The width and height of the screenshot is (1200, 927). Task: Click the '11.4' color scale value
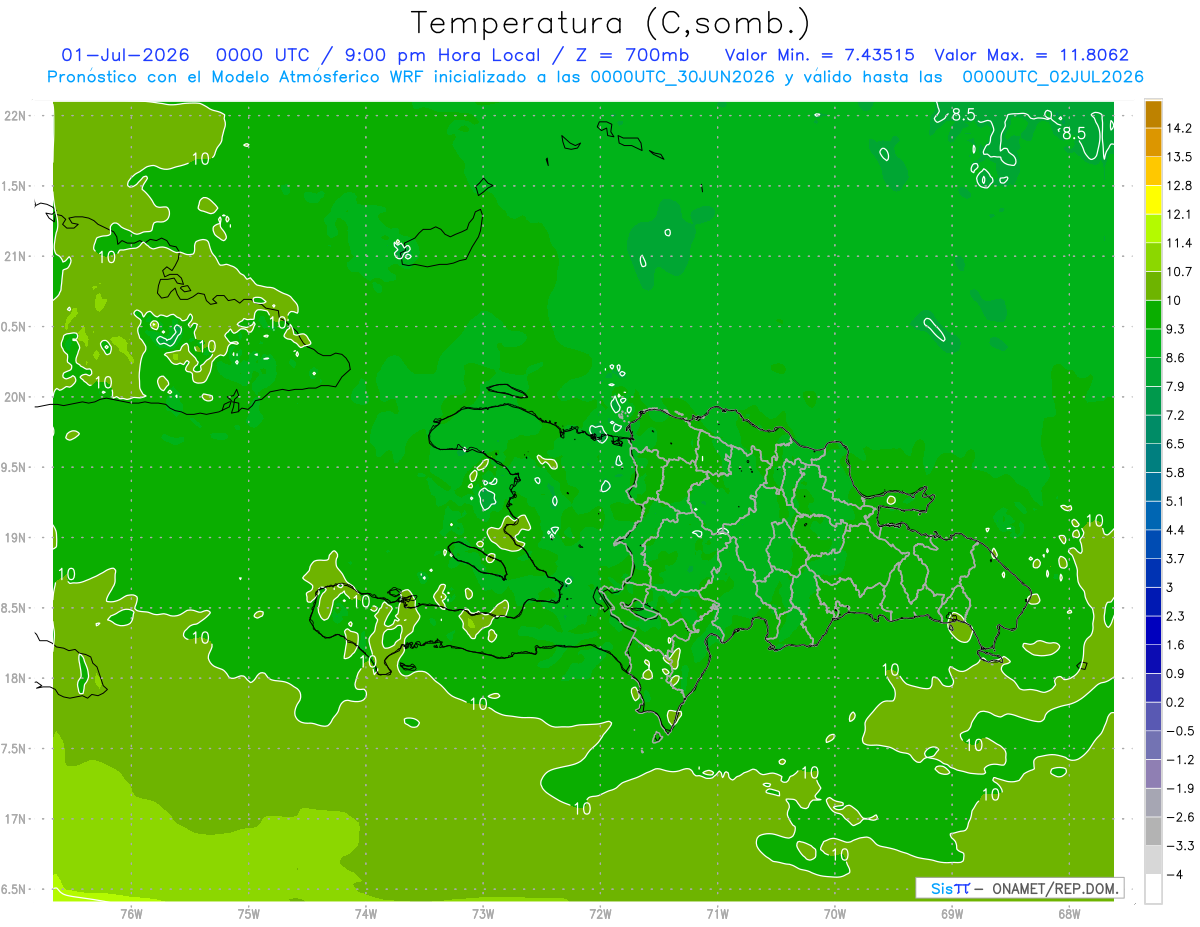coord(1180,243)
